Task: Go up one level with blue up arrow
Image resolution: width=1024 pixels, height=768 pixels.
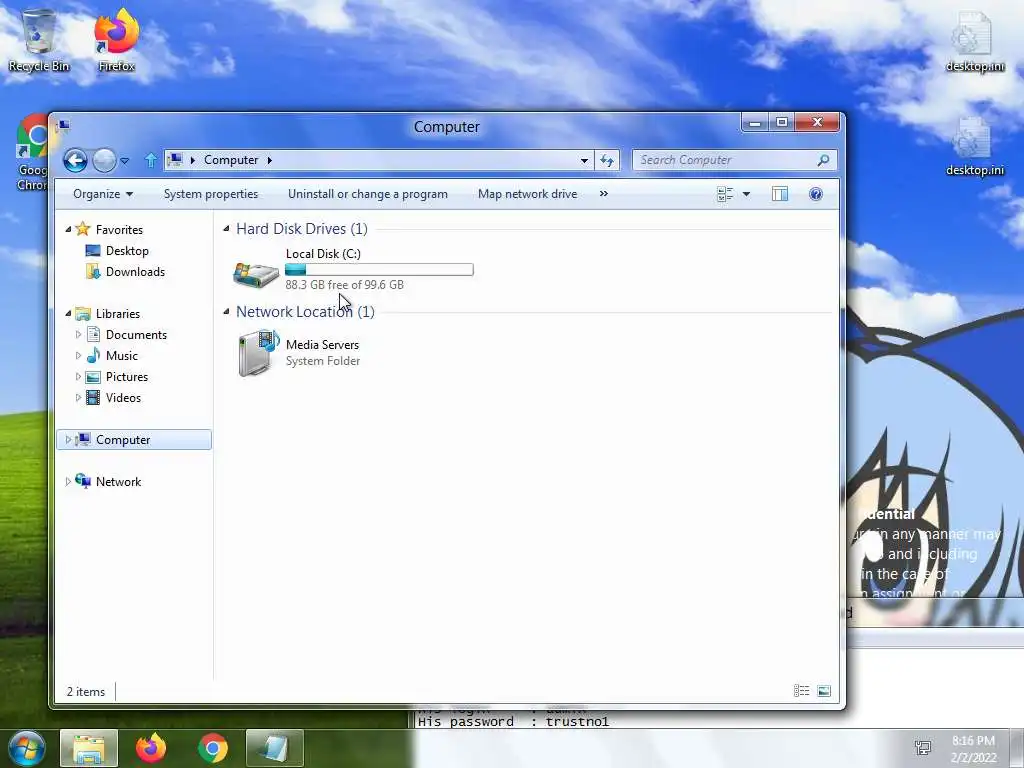Action: pyautogui.click(x=150, y=160)
